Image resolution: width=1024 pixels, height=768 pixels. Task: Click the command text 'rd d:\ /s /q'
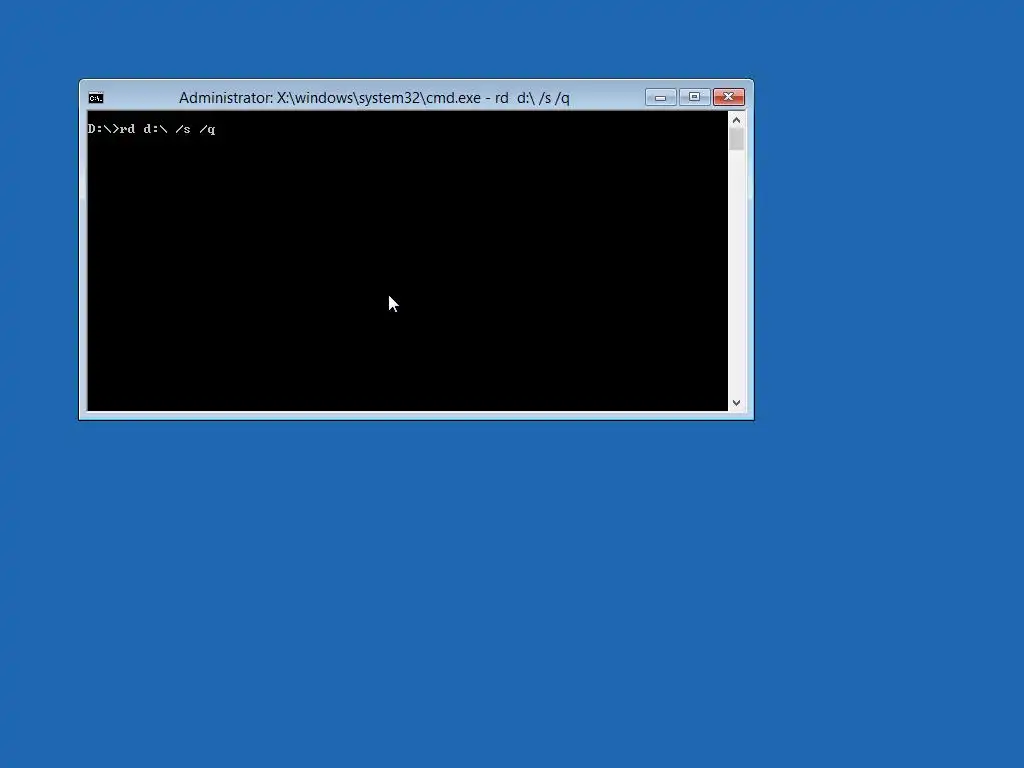pos(168,129)
